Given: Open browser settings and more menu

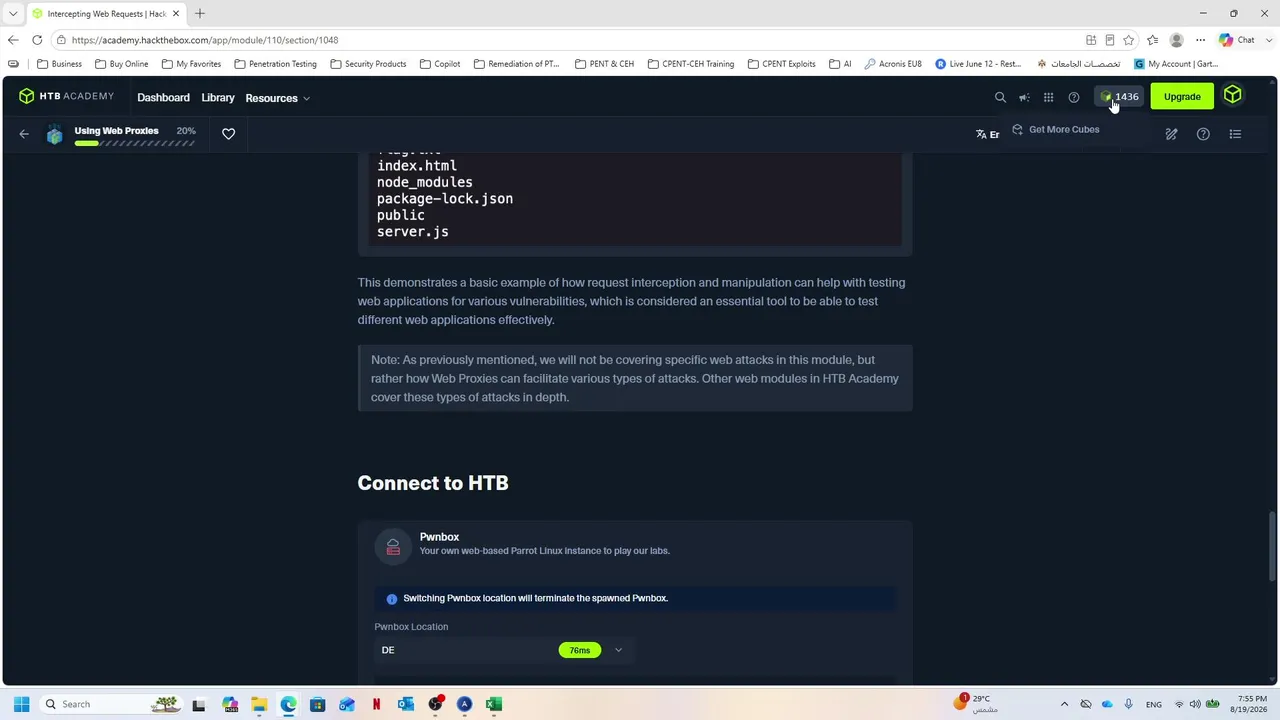Looking at the screenshot, I should (x=1201, y=40).
